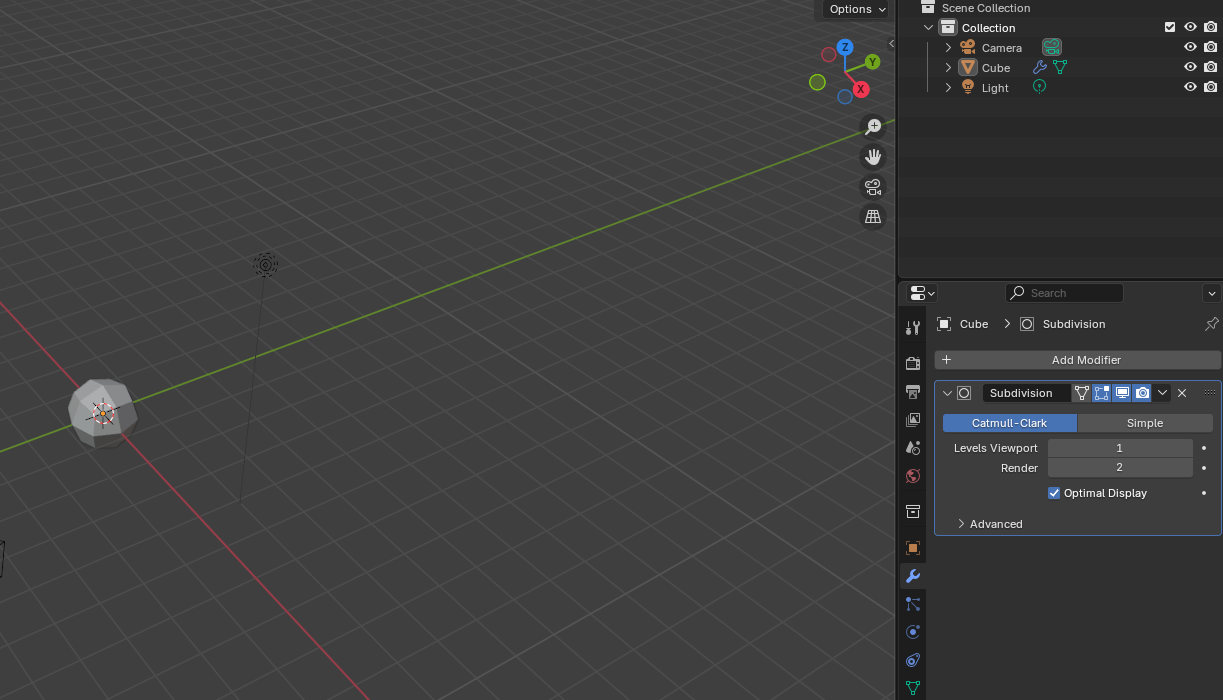Image resolution: width=1223 pixels, height=700 pixels.
Task: Snap view to the Z axis gizmo
Action: [x=845, y=47]
